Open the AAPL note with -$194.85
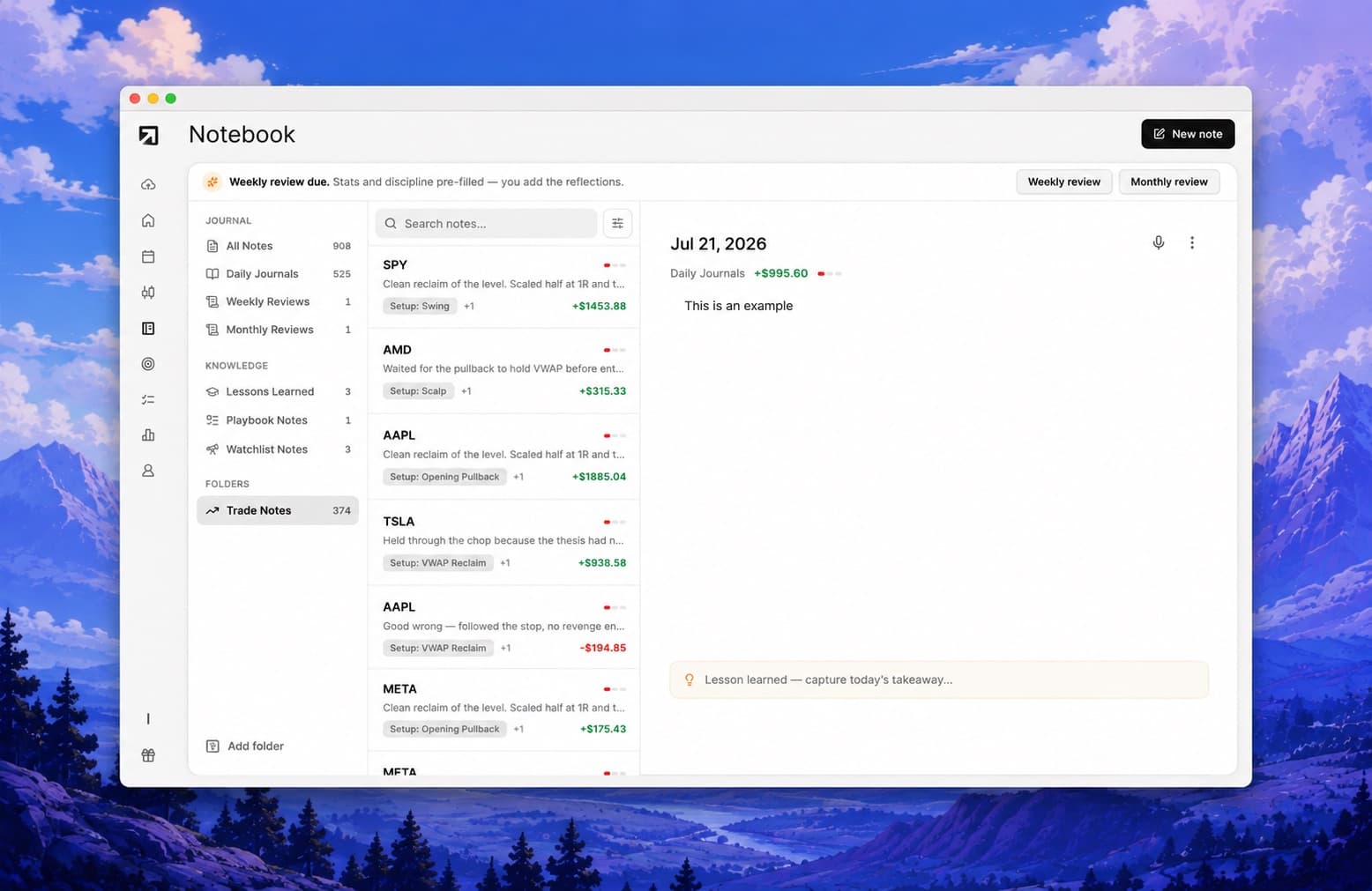Viewport: 1372px width, 891px height. (x=503, y=627)
